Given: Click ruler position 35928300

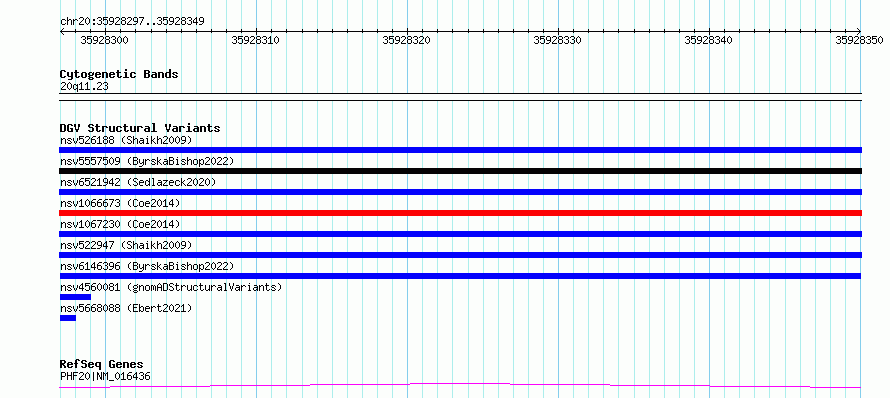Looking at the screenshot, I should click(x=104, y=40).
